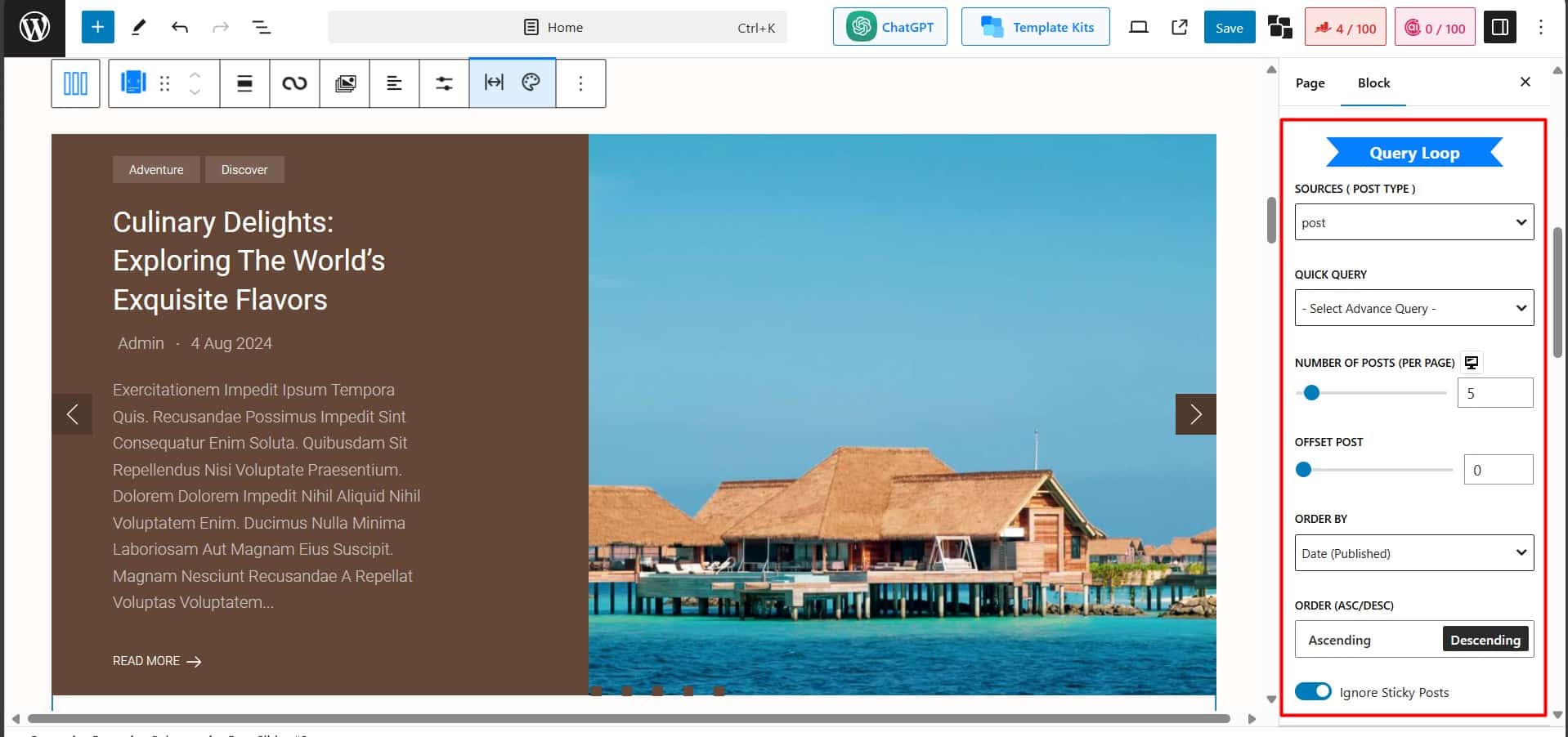The width and height of the screenshot is (1568, 737).
Task: Open the top bar options three-dot menu
Action: coord(1540,28)
